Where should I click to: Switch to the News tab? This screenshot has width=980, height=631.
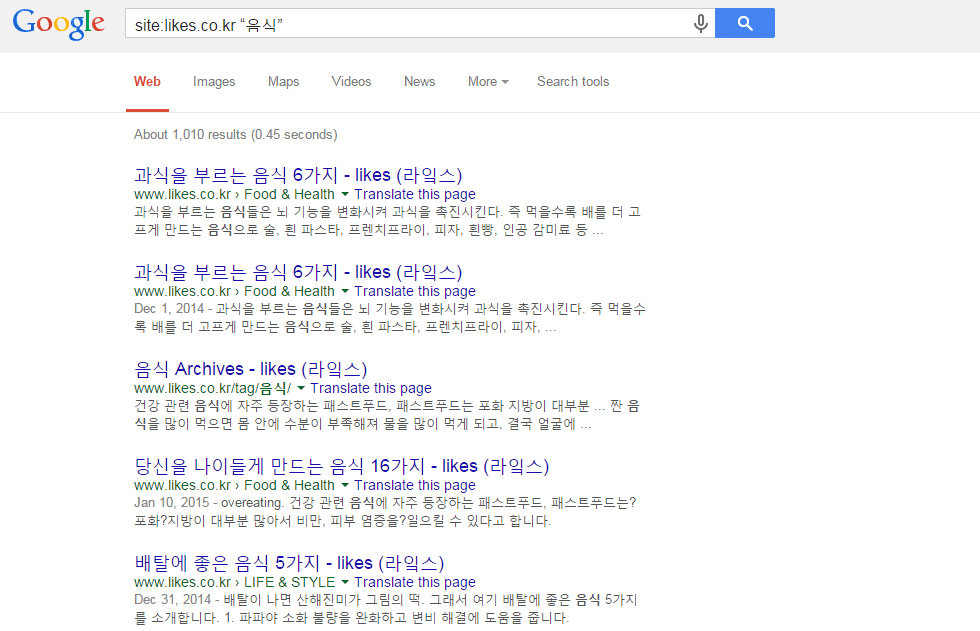(419, 82)
